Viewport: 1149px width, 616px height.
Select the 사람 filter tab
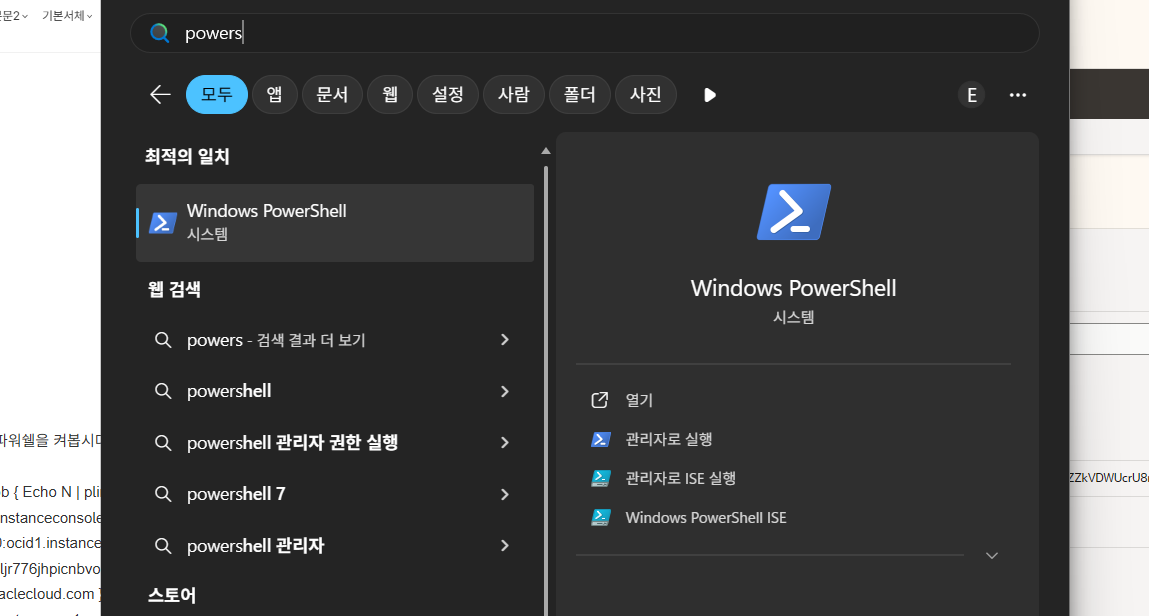click(514, 94)
